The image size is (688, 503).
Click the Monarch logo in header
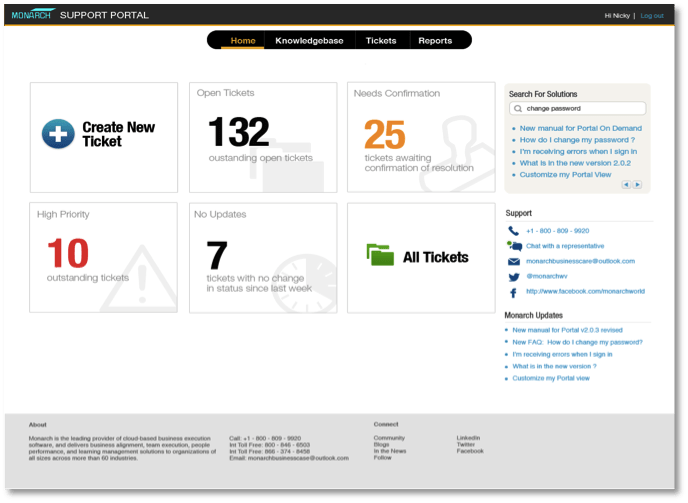pos(32,14)
